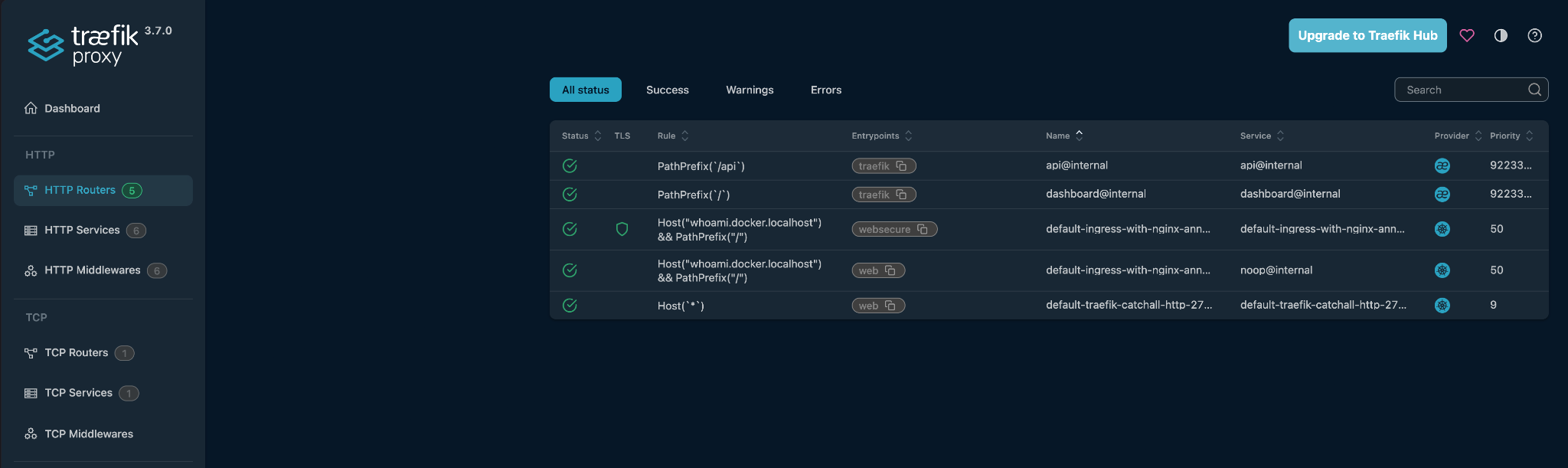Click the PathPrefix(`/api`) rule cell
This screenshot has width=1568, height=468.
click(701, 166)
